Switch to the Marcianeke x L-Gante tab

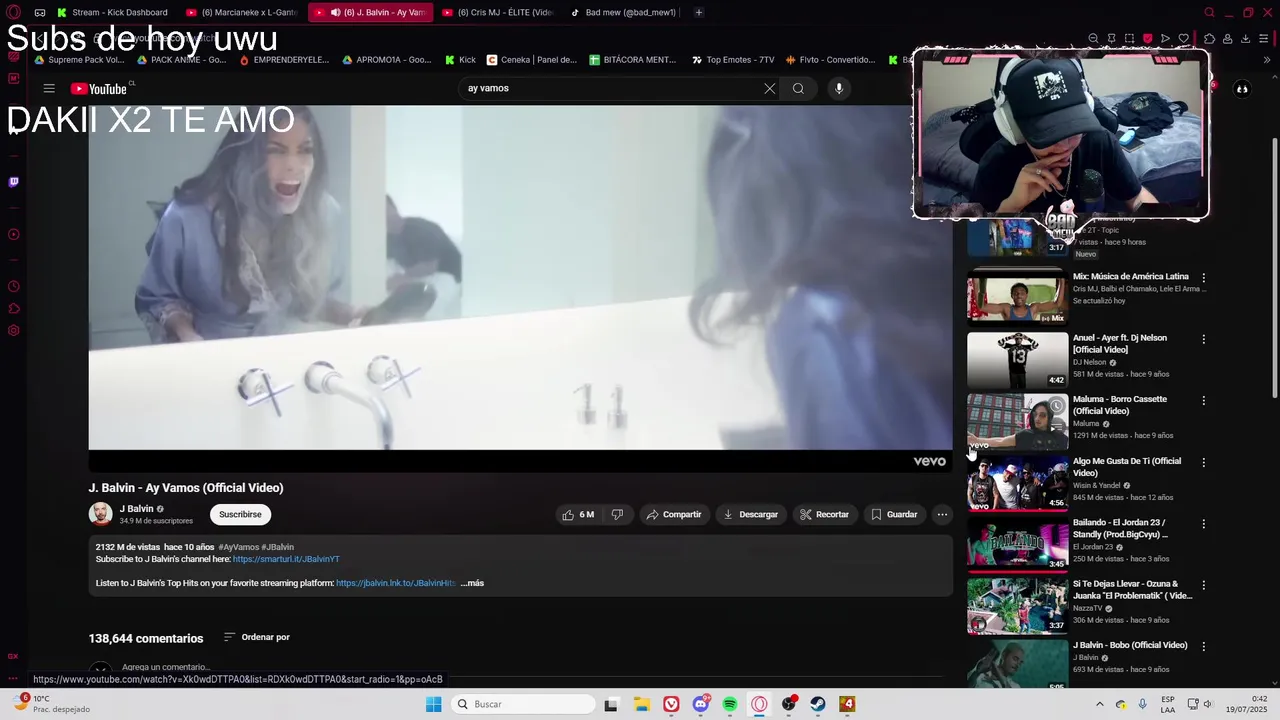click(242, 12)
